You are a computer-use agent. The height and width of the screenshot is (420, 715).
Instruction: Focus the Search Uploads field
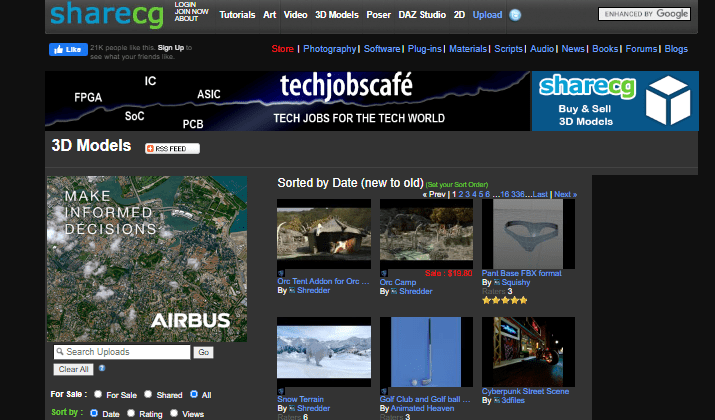[122, 352]
